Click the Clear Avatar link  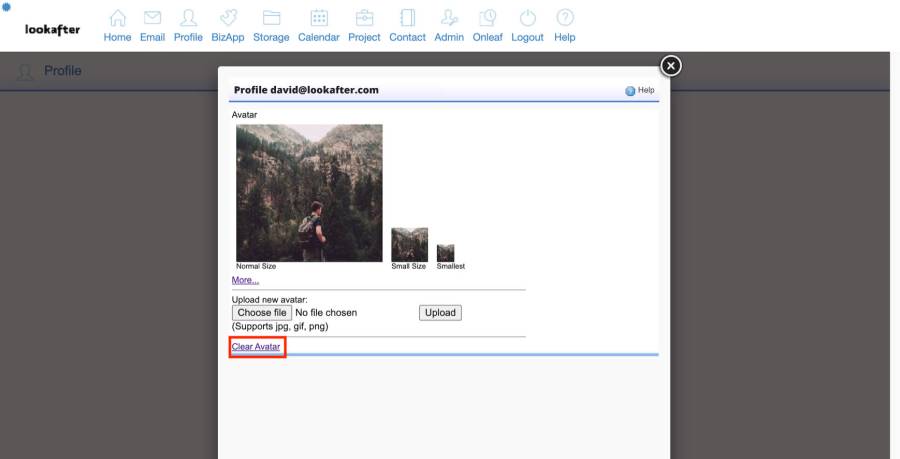tap(256, 347)
